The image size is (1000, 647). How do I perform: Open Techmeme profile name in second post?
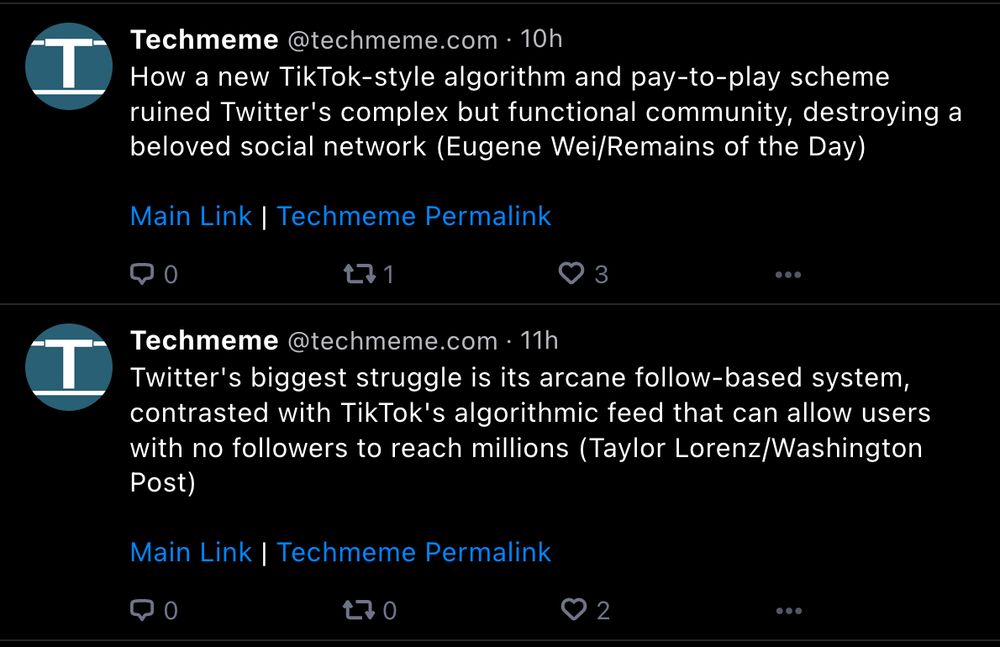click(204, 341)
